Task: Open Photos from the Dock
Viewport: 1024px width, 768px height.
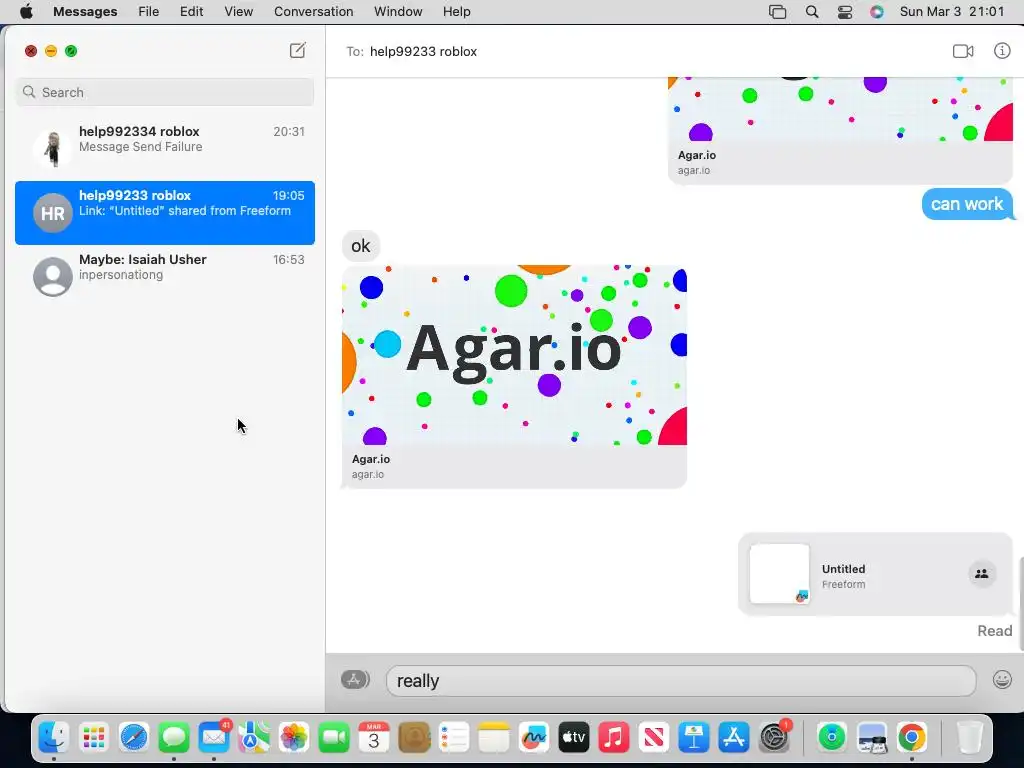Action: point(294,738)
